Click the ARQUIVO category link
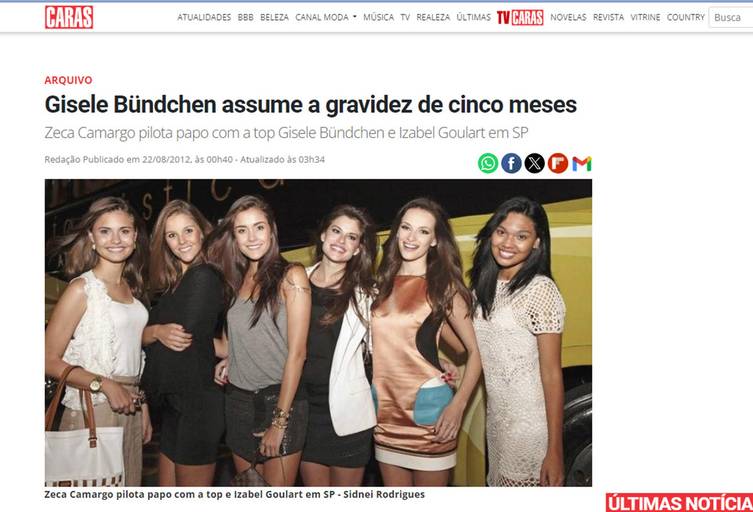753x512 pixels. [68, 80]
